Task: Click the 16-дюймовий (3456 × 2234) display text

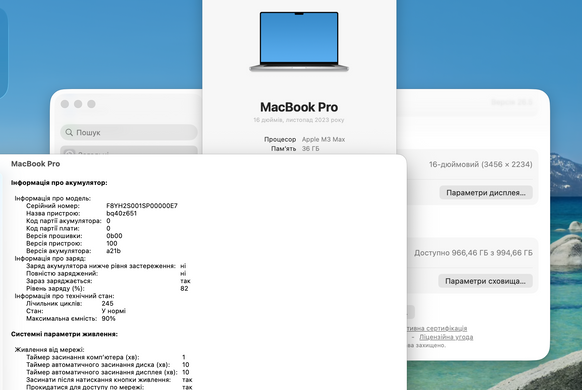Action: coord(481,164)
